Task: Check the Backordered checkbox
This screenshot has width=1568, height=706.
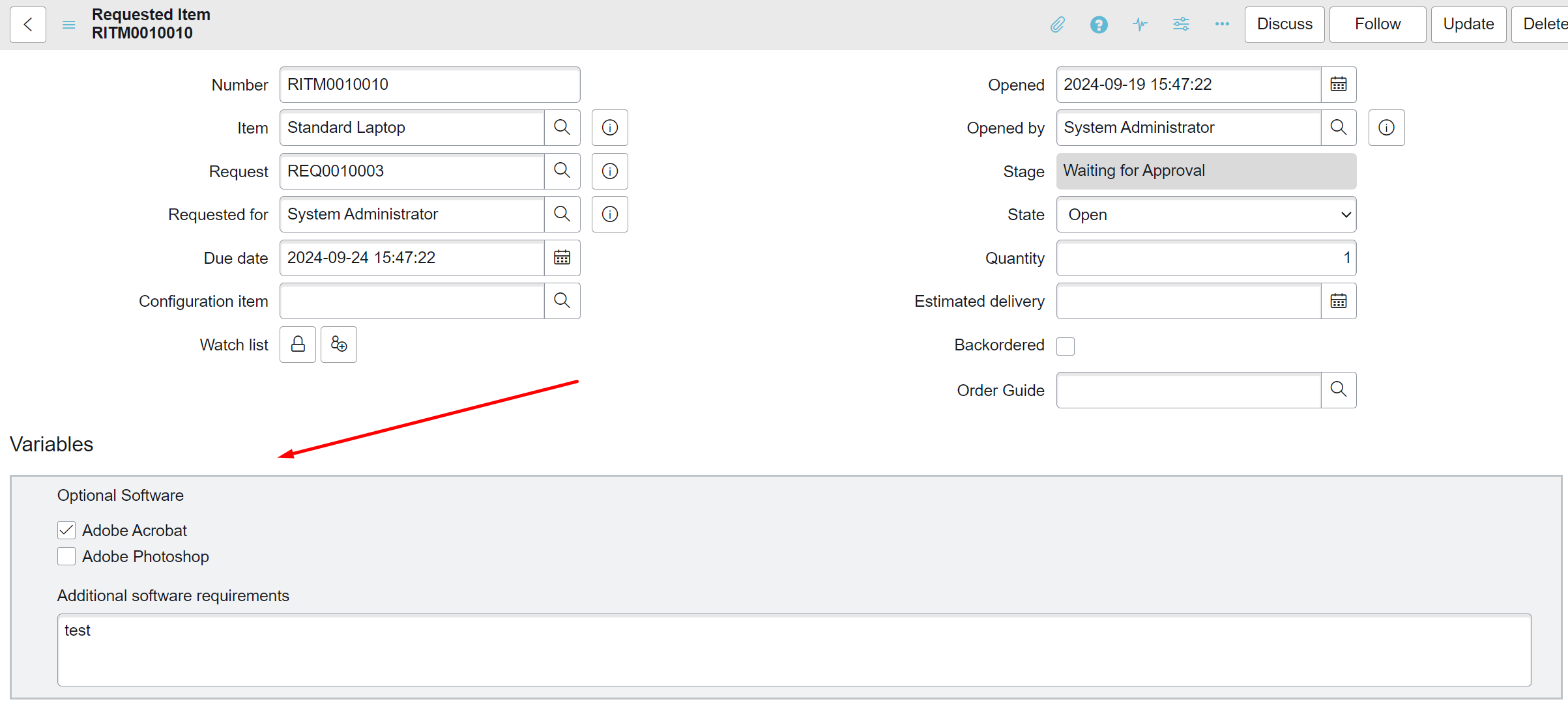Action: 1066,346
